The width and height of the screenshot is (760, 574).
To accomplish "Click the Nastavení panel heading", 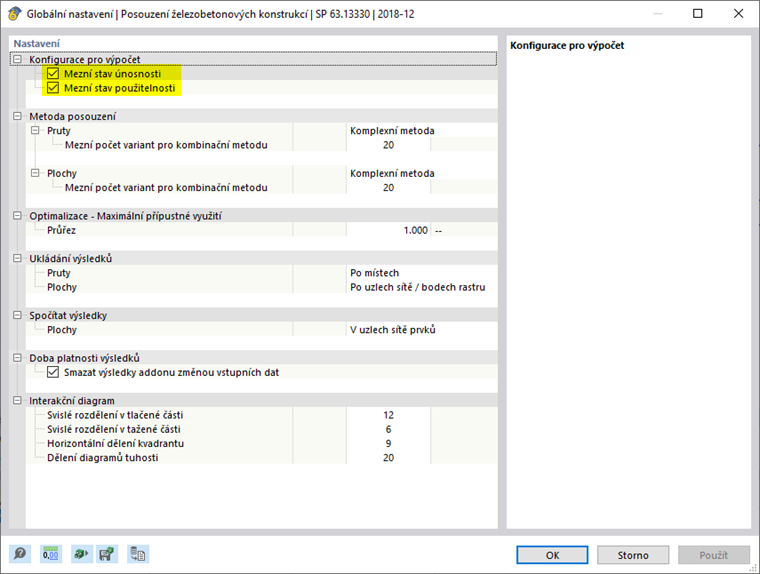I will click(x=36, y=44).
